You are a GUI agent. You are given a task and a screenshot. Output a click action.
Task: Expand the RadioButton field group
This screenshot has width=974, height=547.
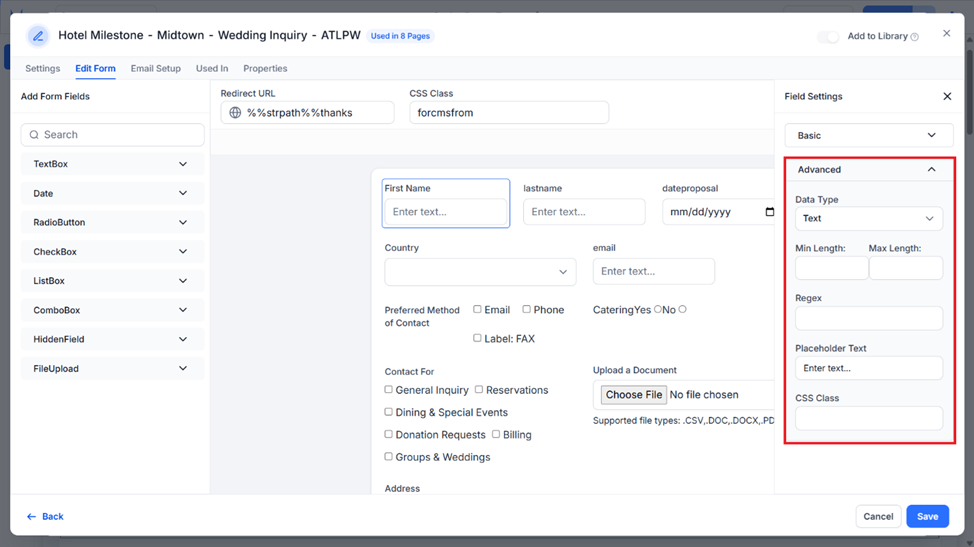112,222
